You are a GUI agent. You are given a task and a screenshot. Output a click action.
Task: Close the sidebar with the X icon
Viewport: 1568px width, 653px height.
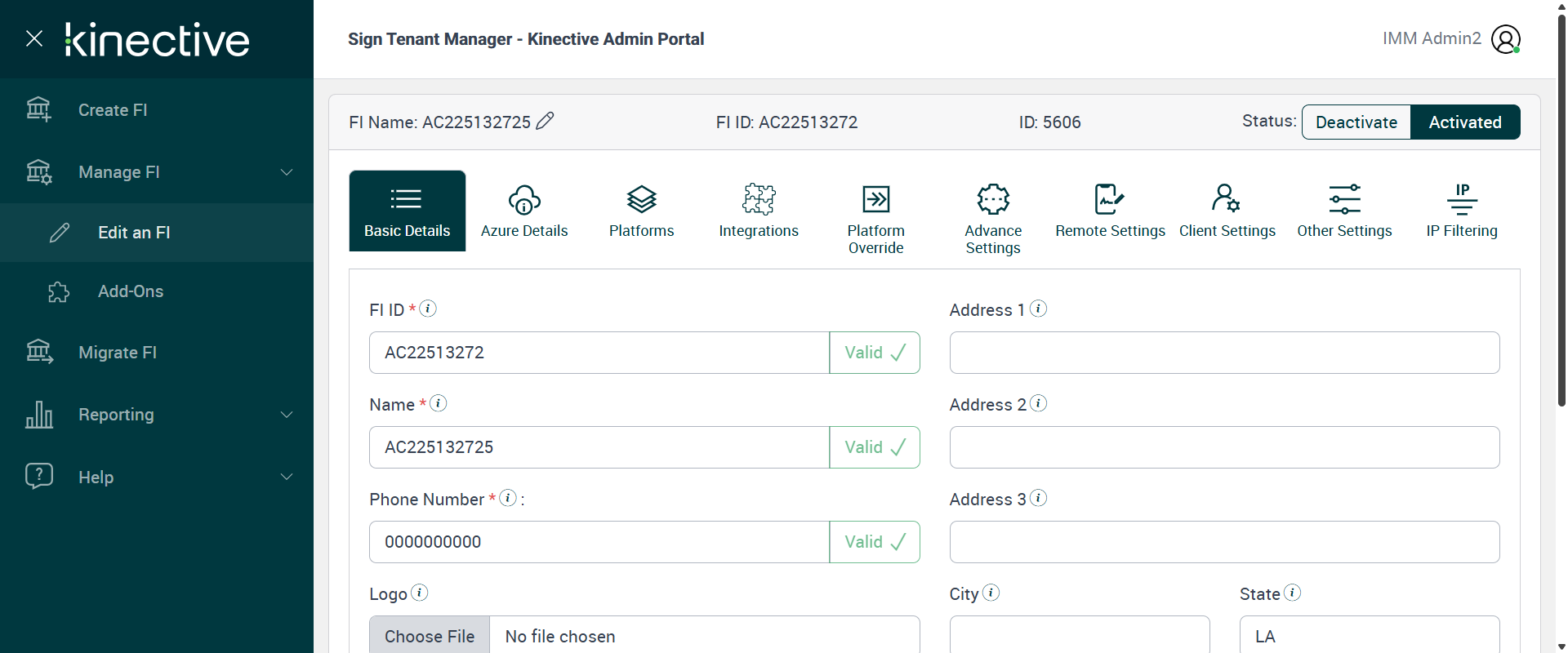[x=34, y=38]
